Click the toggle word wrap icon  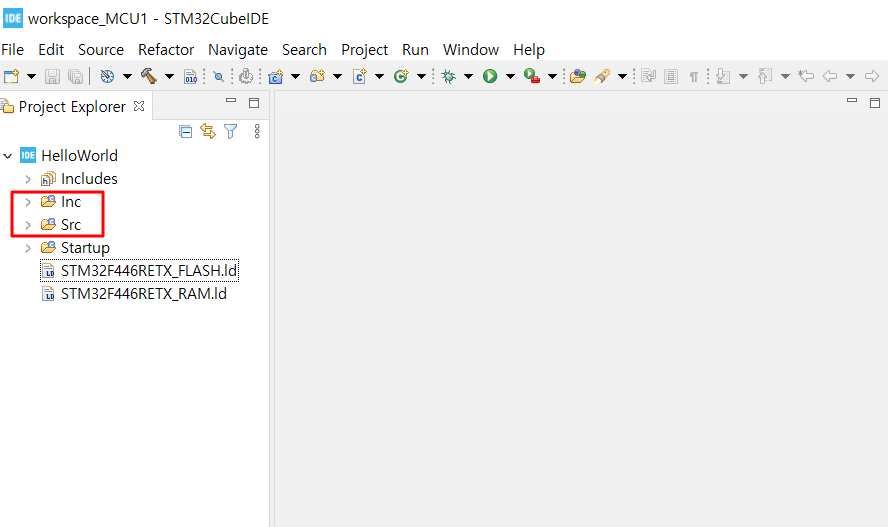pyautogui.click(x=648, y=76)
